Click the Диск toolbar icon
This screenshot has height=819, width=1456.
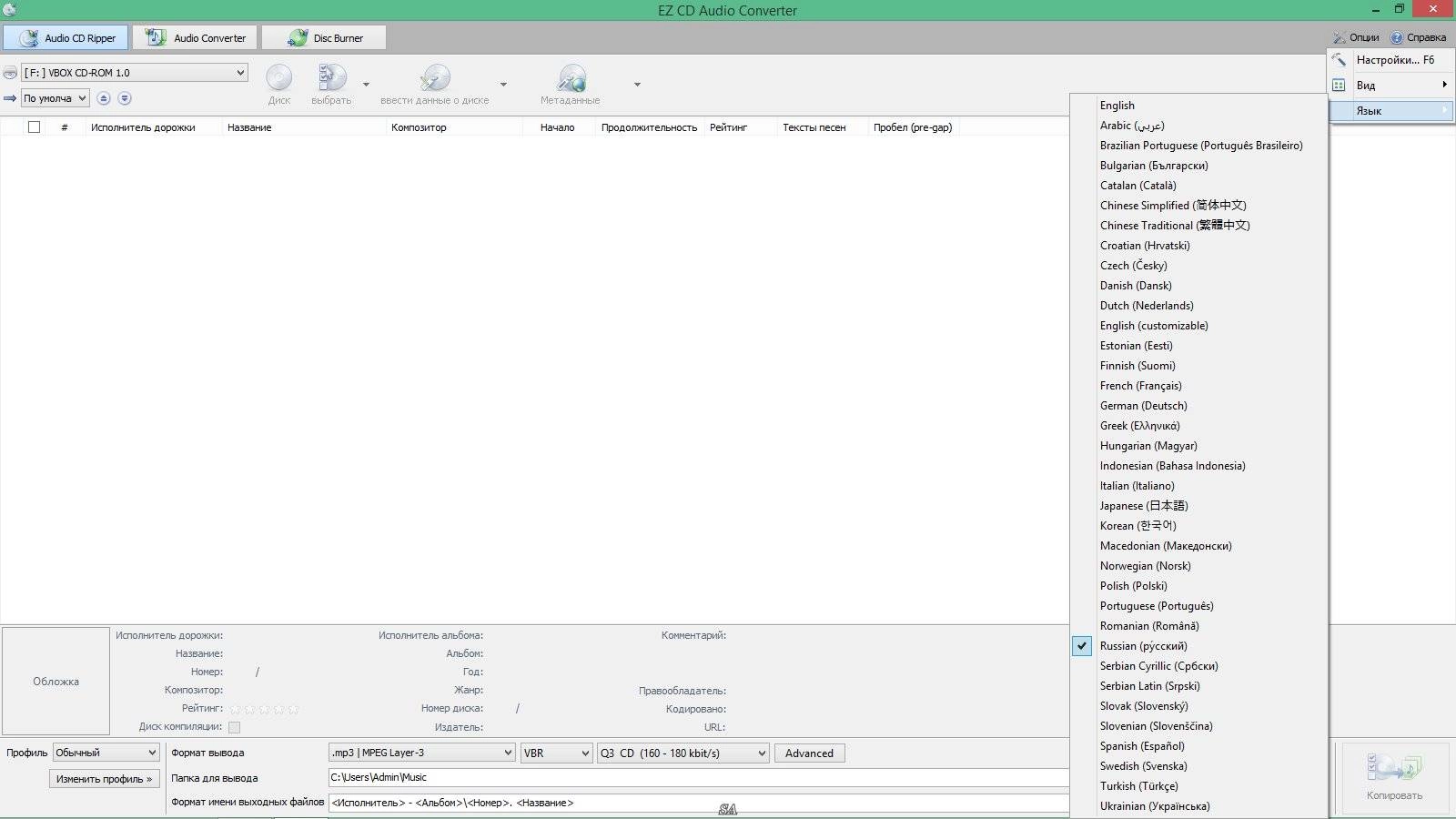pyautogui.click(x=279, y=85)
